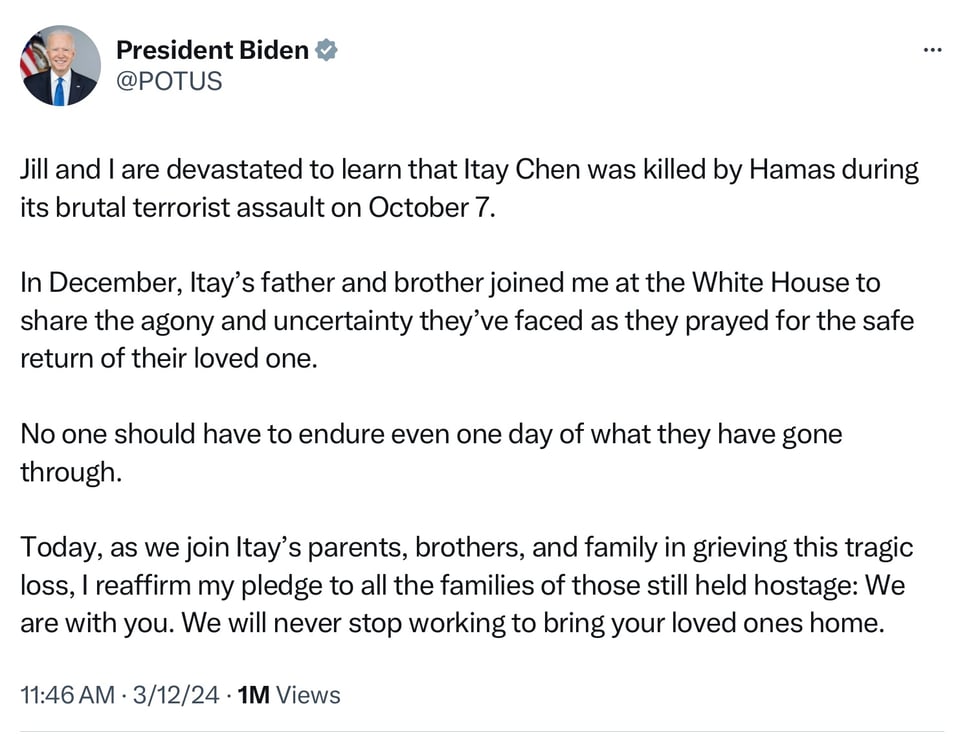Screen dimensions: 960x737
Task: Click the 11:46 AM timestamp
Action: point(67,695)
